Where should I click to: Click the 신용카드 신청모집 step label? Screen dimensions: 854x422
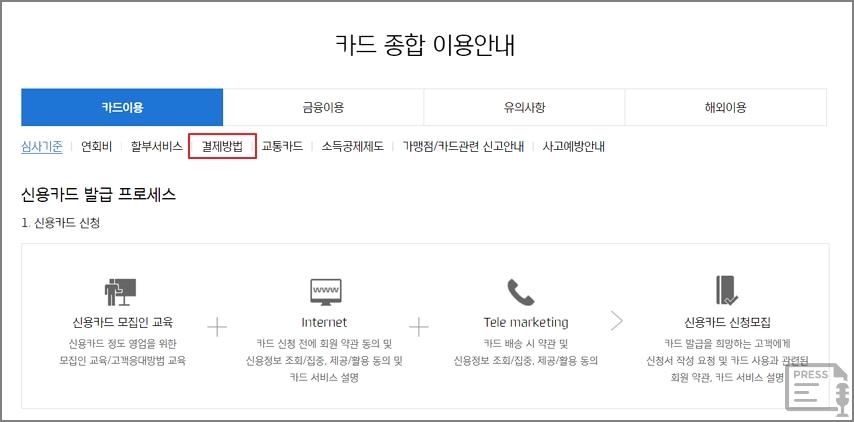pyautogui.click(x=727, y=322)
